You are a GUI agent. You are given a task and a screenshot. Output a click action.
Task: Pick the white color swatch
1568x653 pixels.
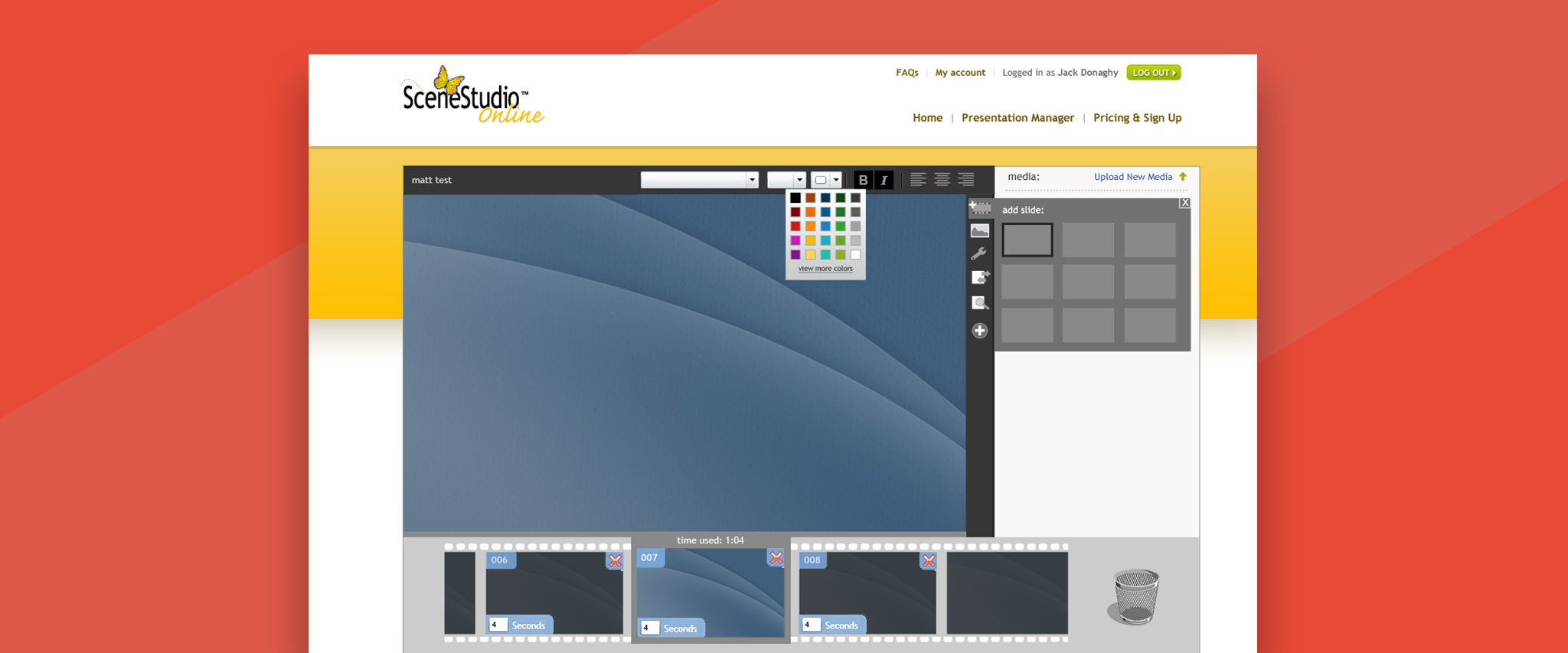855,255
